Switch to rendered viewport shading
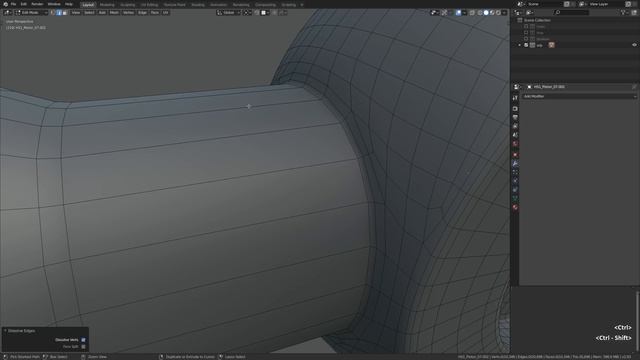The image size is (640, 360). pos(498,13)
